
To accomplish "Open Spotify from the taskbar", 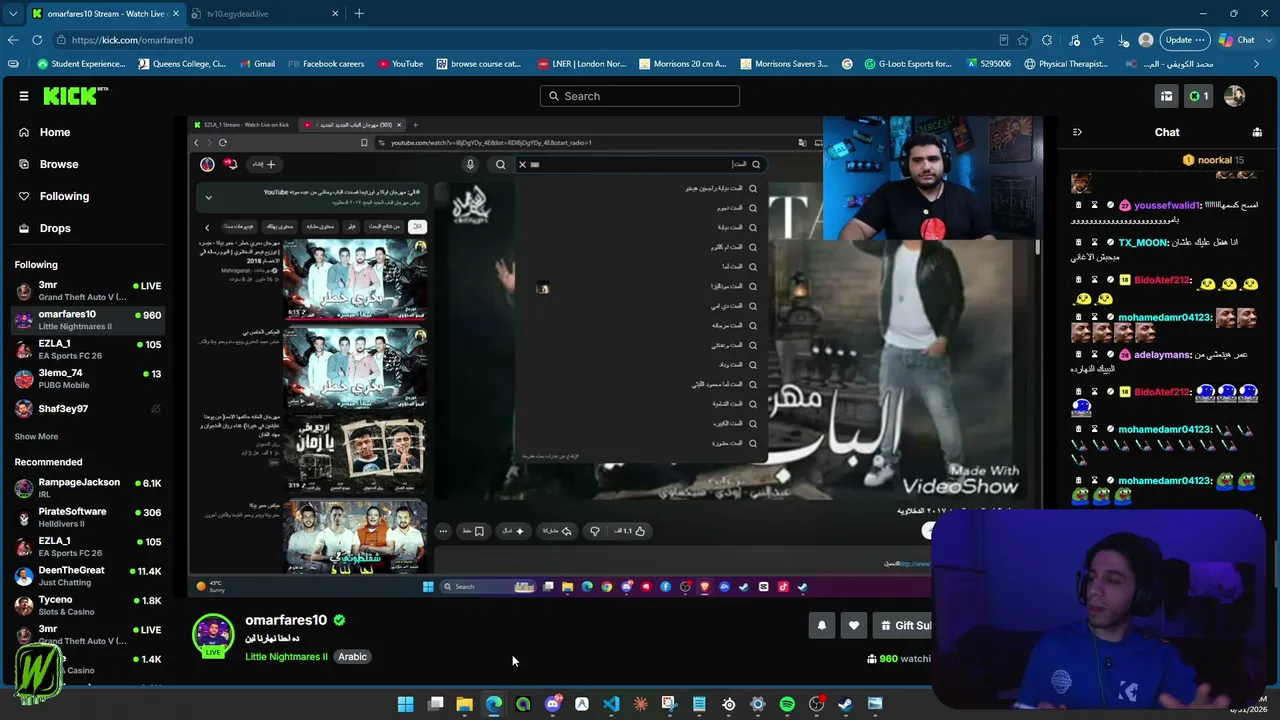I will pyautogui.click(x=787, y=705).
